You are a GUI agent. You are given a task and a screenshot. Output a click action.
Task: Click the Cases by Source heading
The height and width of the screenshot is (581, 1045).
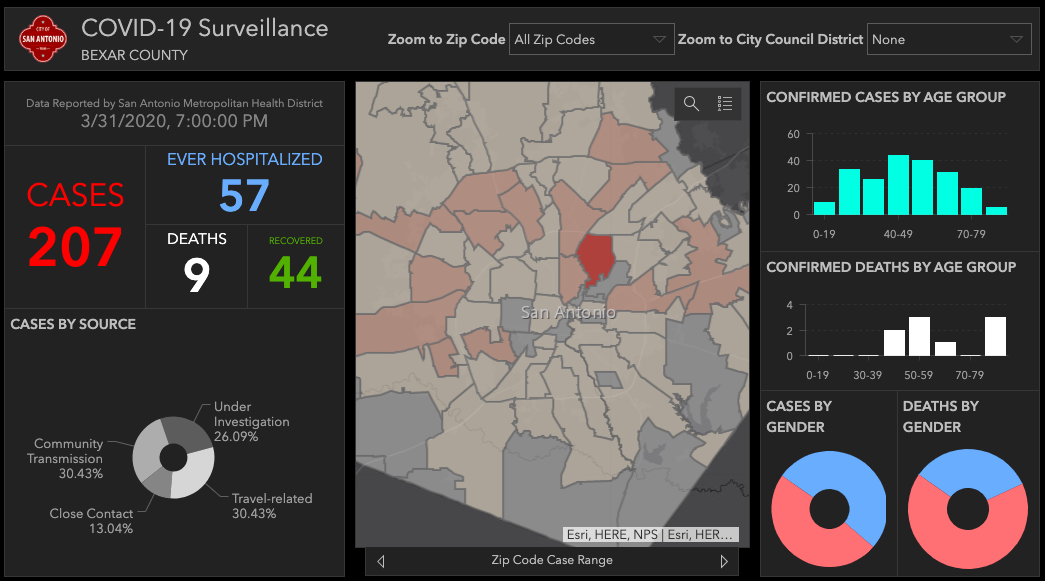pos(73,324)
